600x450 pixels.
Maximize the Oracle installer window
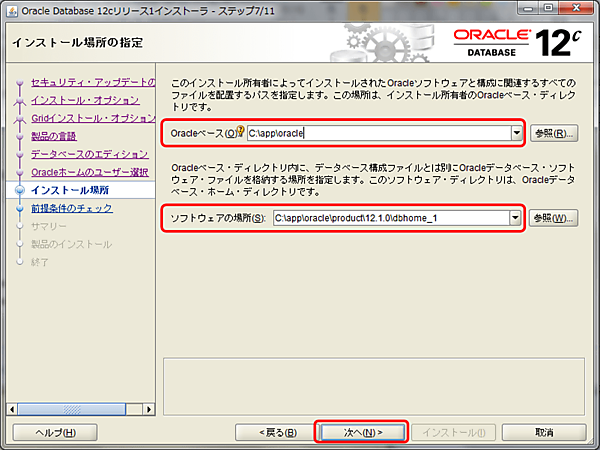tap(549, 9)
